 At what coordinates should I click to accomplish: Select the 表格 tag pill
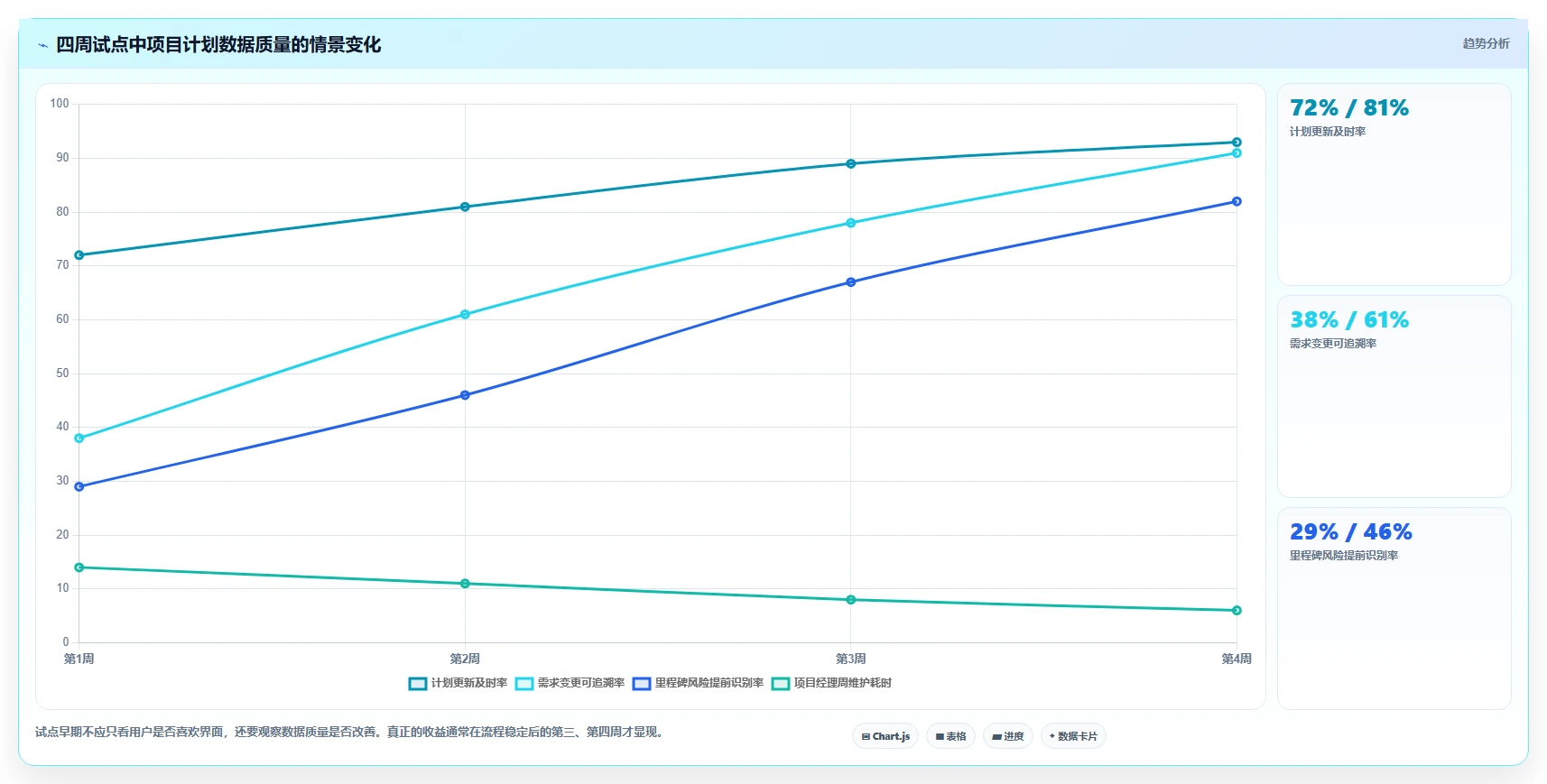coord(950,736)
